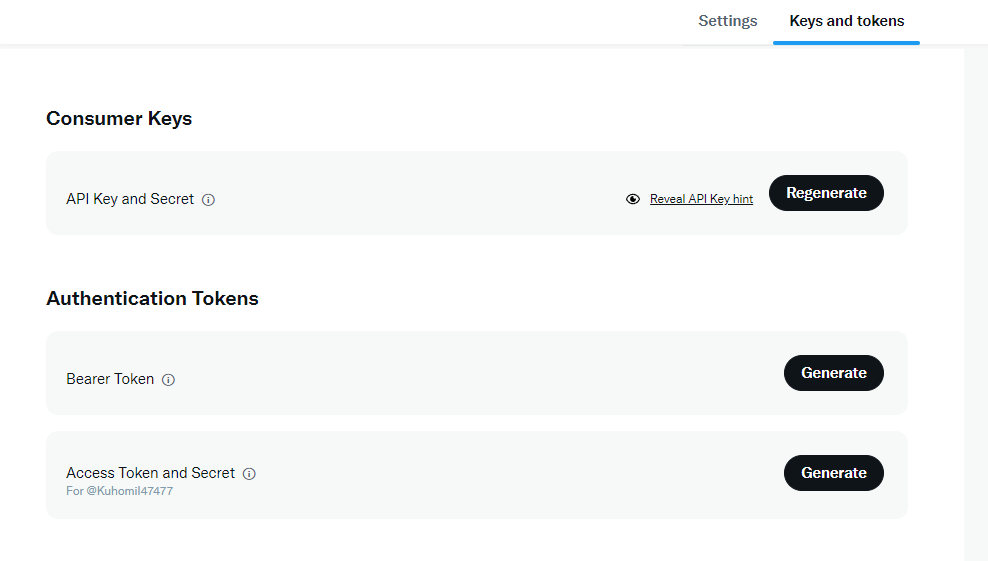Click the vertical scrollbar on the right
Viewport: 988px width, 561px height.
975,300
